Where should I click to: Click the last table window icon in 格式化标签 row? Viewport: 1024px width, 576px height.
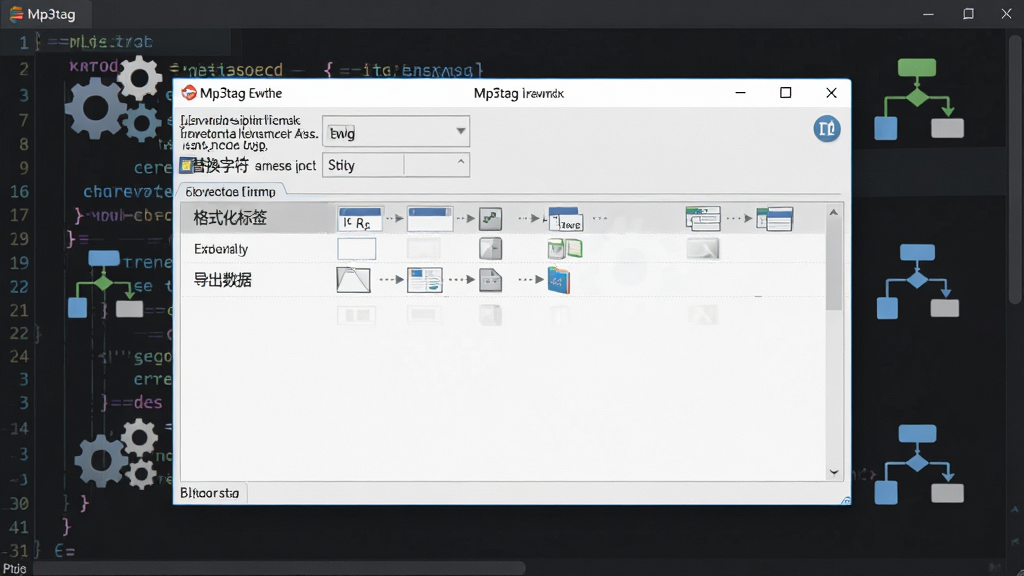click(x=775, y=219)
